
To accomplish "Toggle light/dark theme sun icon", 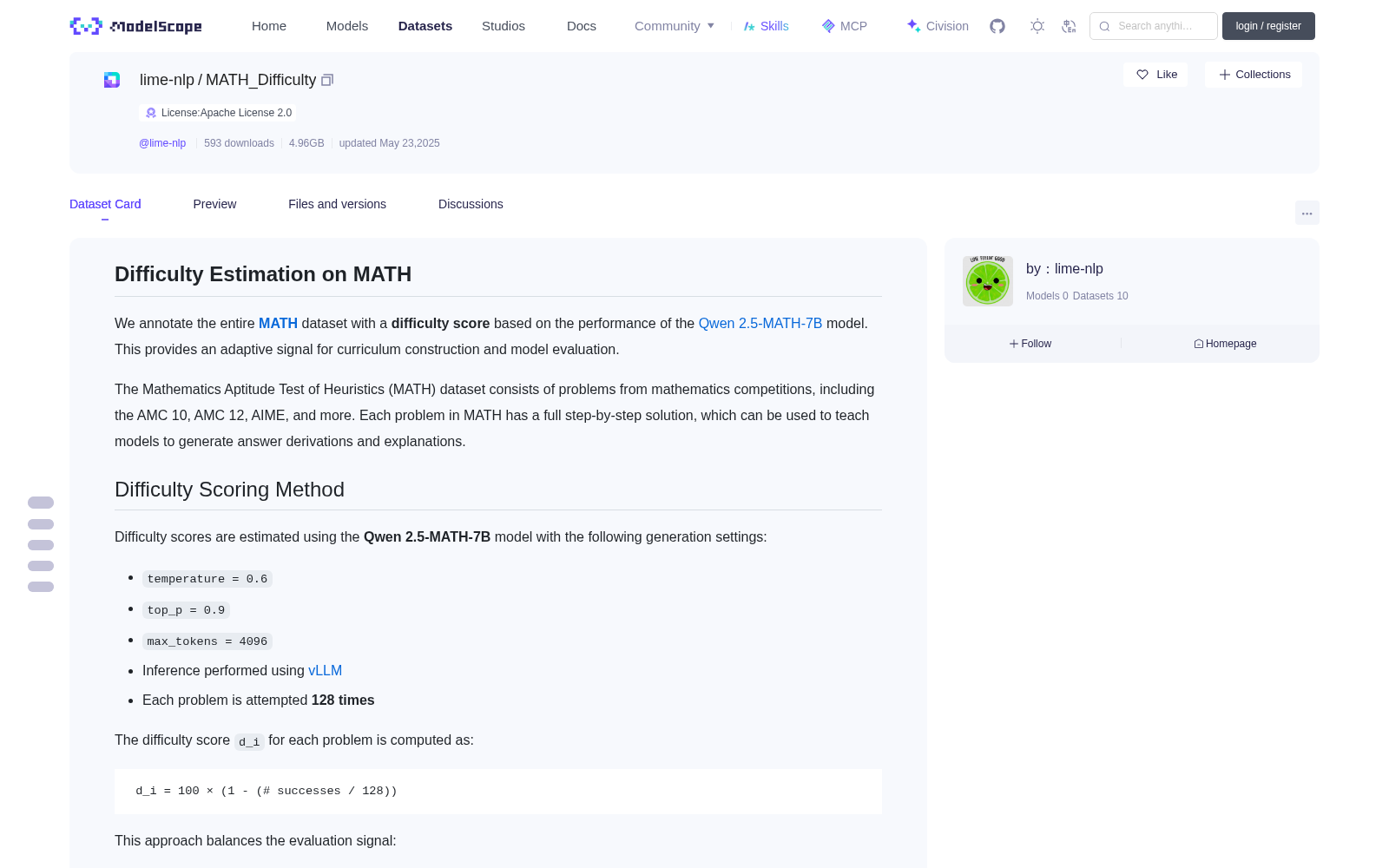I will (x=1037, y=26).
